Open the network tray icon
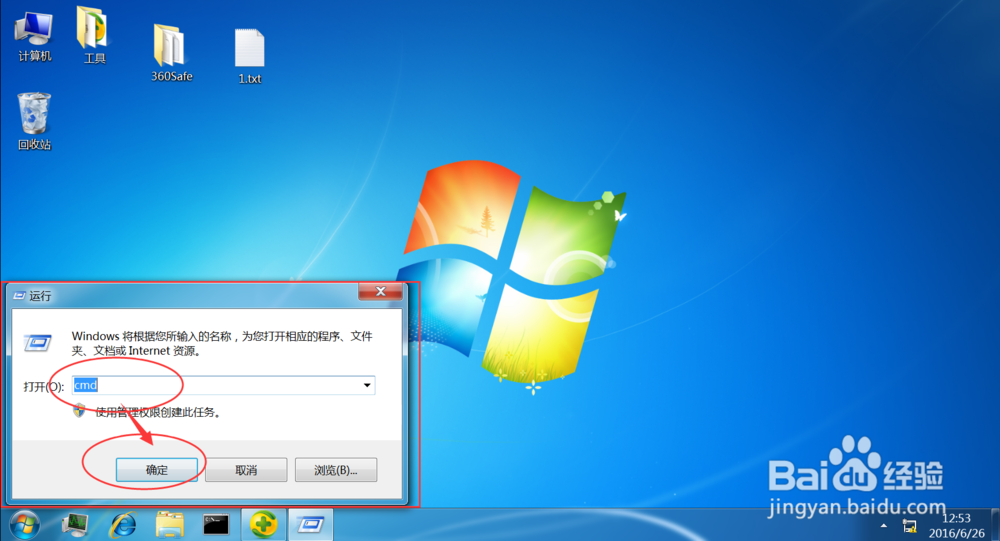 (909, 526)
